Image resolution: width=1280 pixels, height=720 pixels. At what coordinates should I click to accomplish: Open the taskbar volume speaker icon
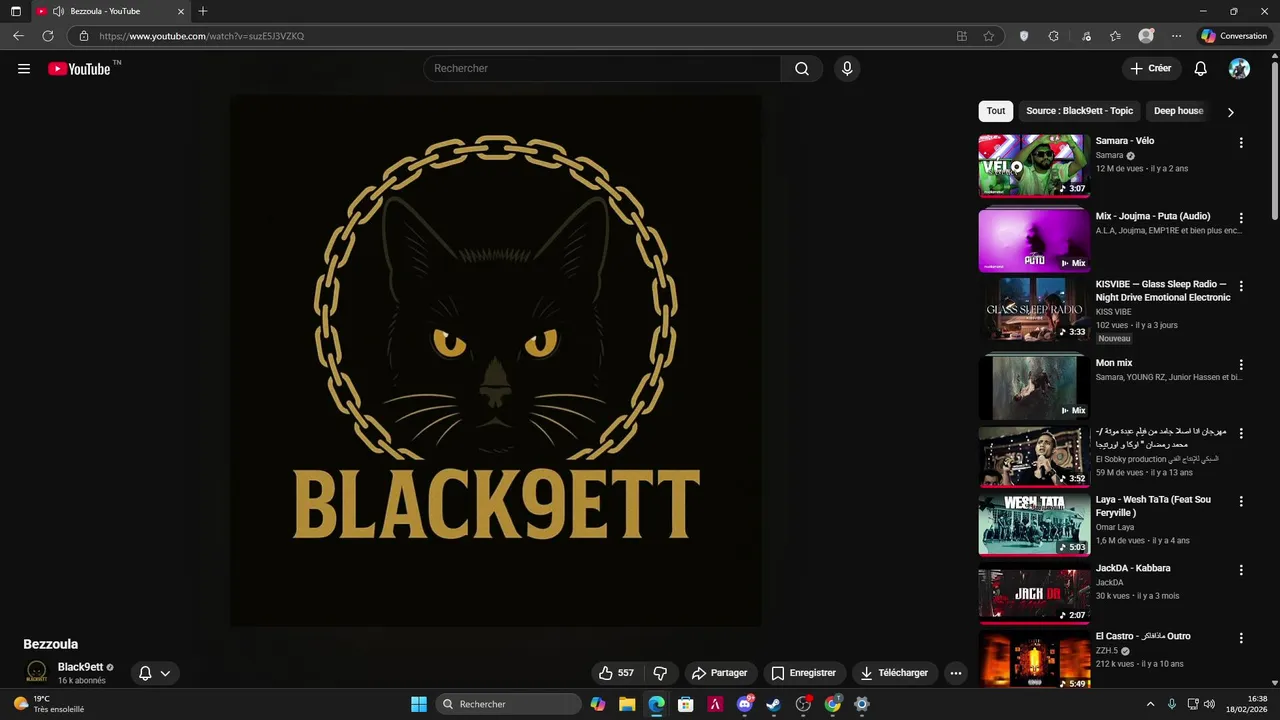pyautogui.click(x=1209, y=704)
